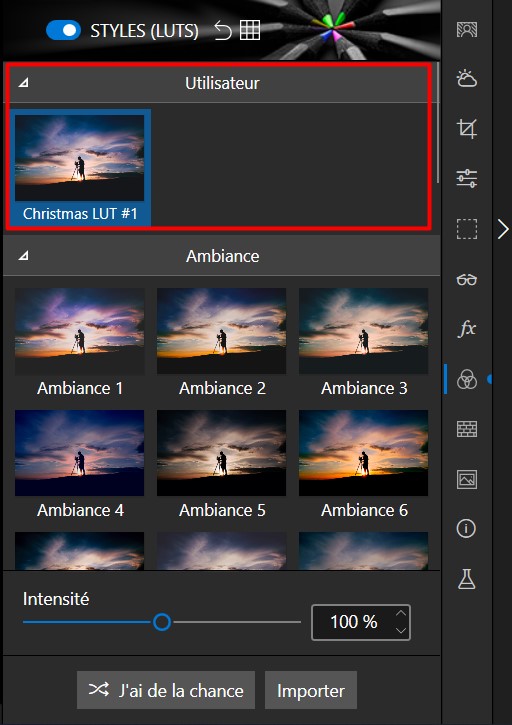Click the Importer button
The width and height of the screenshot is (512, 725).
pos(311,690)
